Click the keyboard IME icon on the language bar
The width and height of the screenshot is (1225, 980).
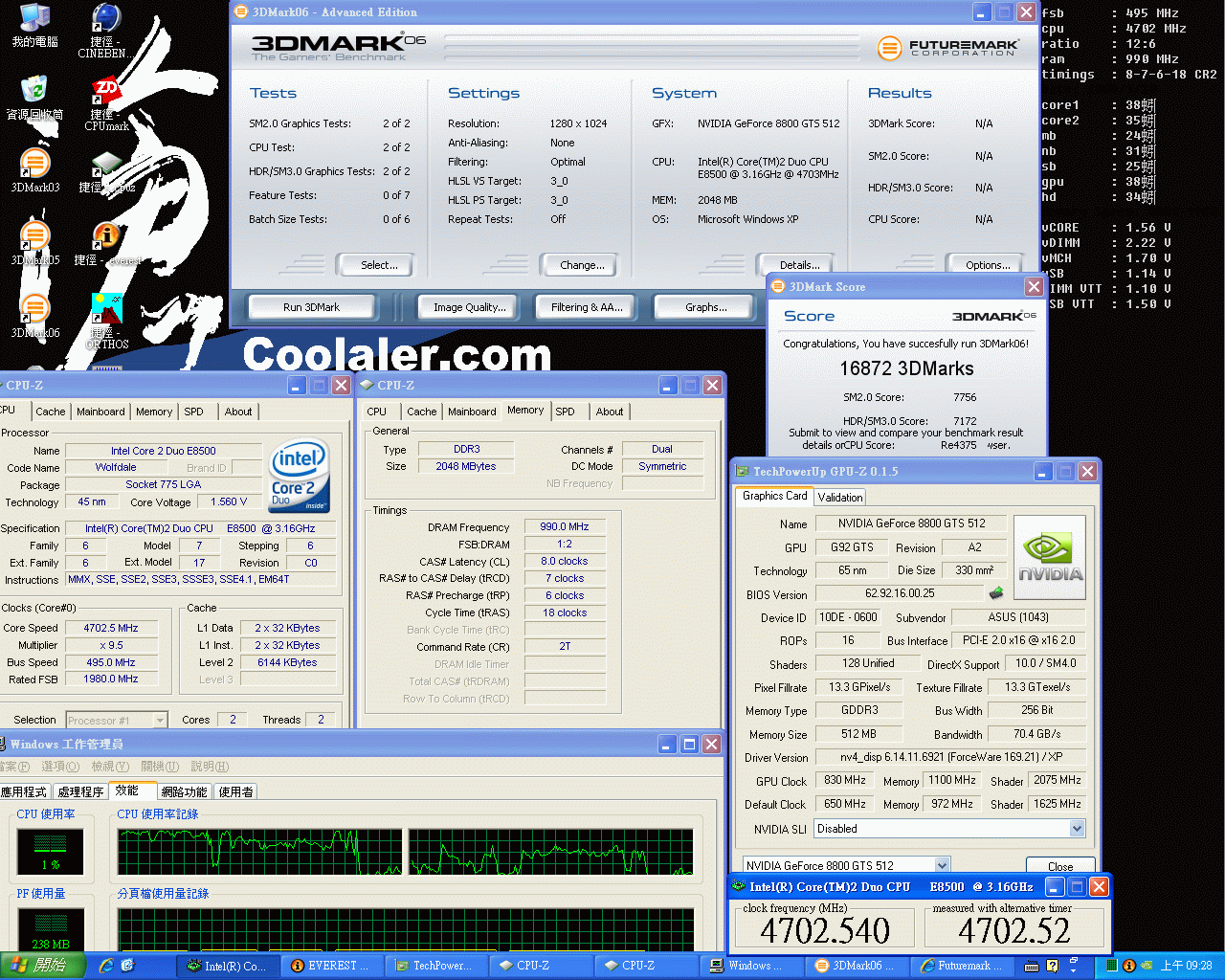tap(1033, 966)
